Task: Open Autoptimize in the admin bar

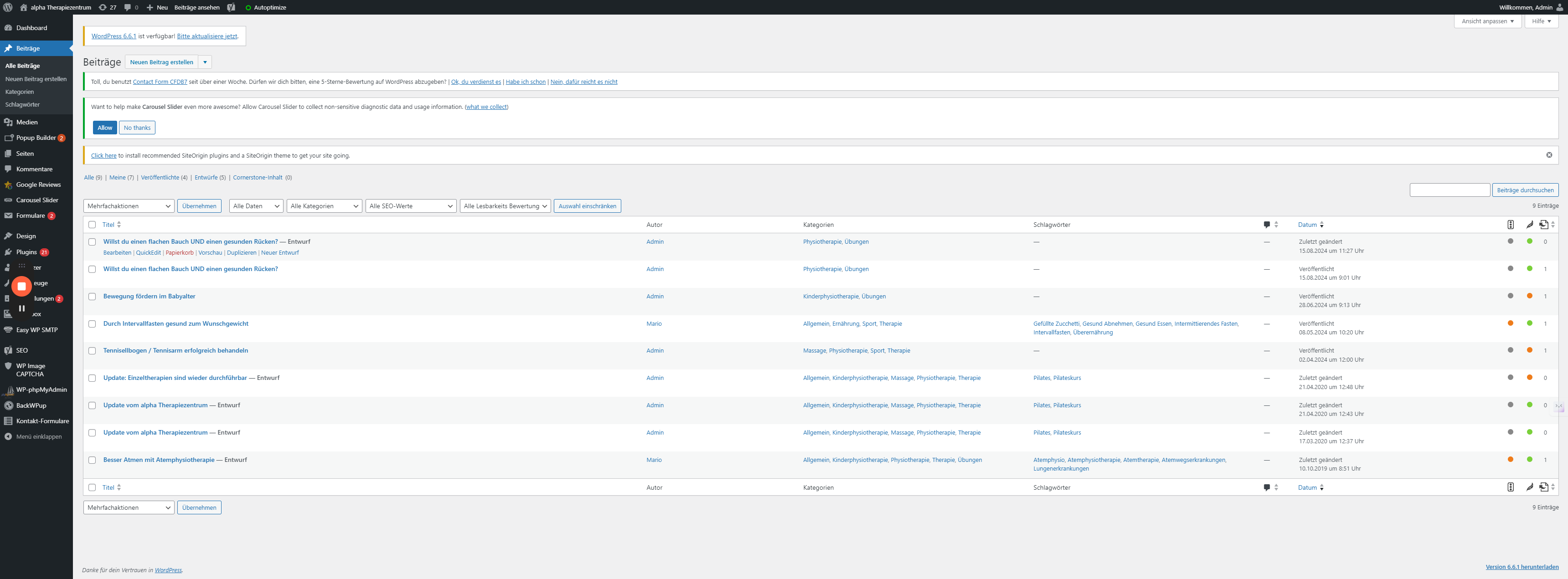Action: point(265,7)
